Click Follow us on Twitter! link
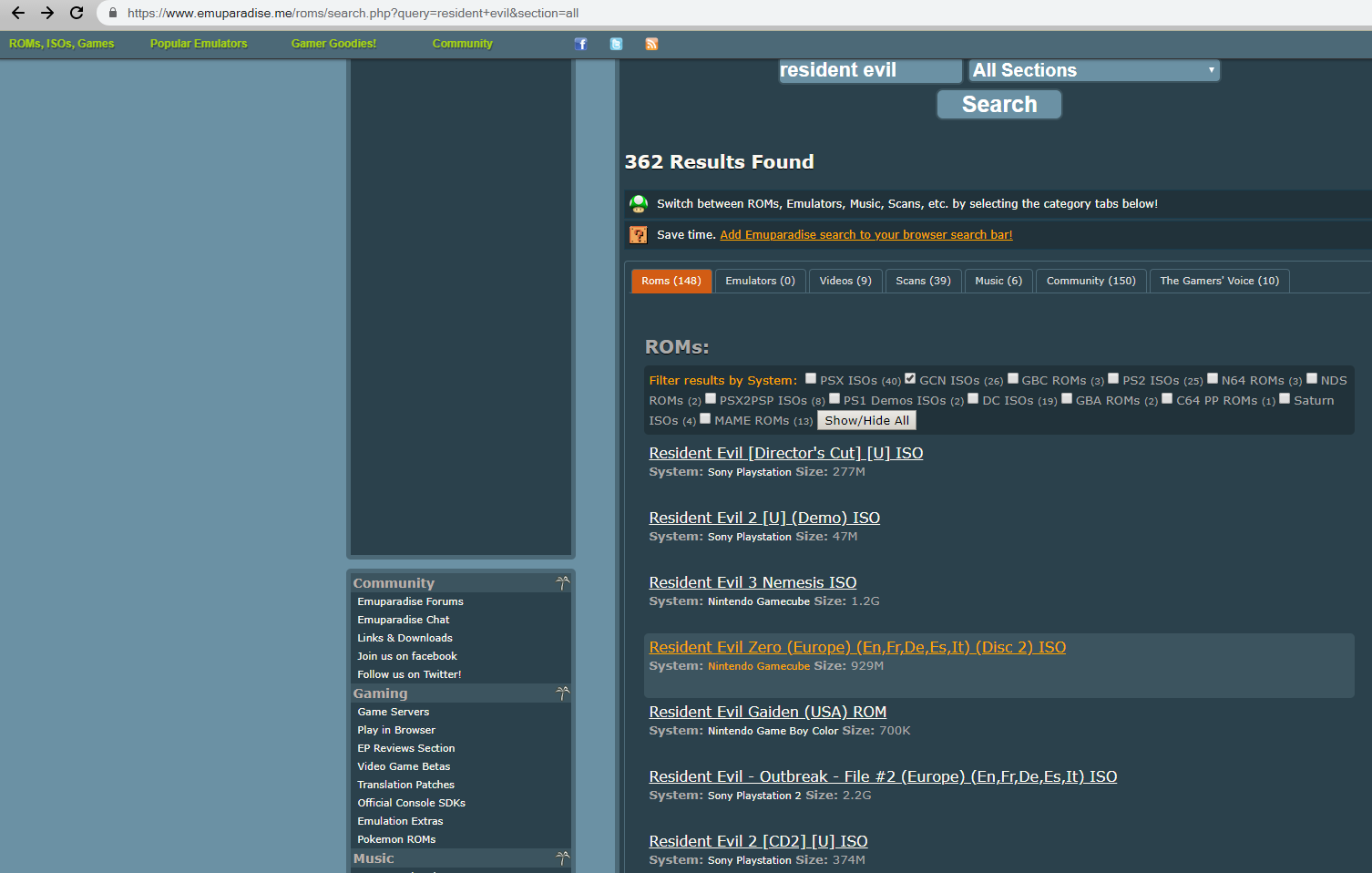This screenshot has width=1372, height=873. tap(409, 674)
